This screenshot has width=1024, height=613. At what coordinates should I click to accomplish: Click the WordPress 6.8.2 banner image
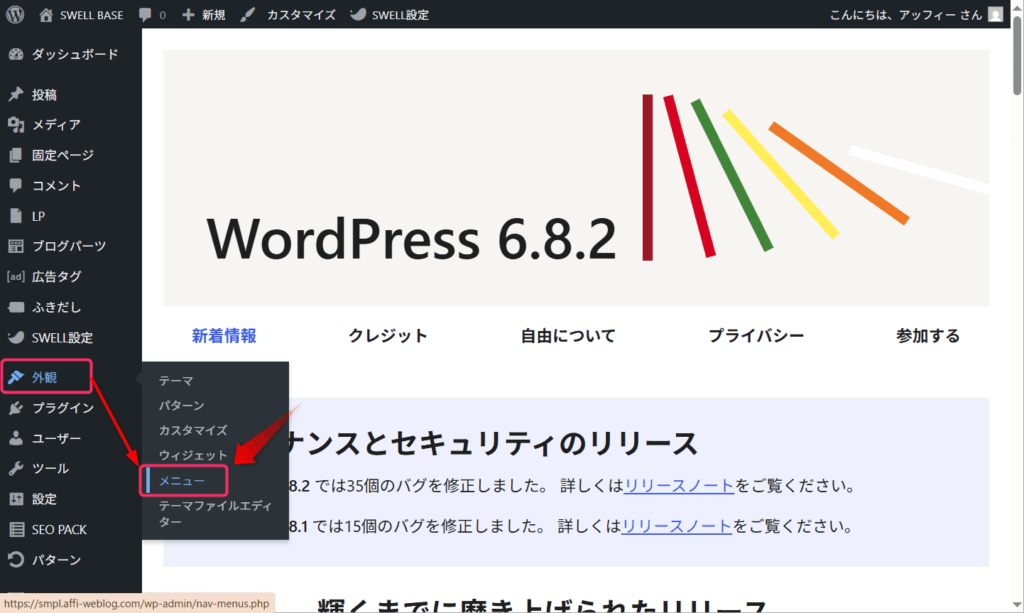576,178
